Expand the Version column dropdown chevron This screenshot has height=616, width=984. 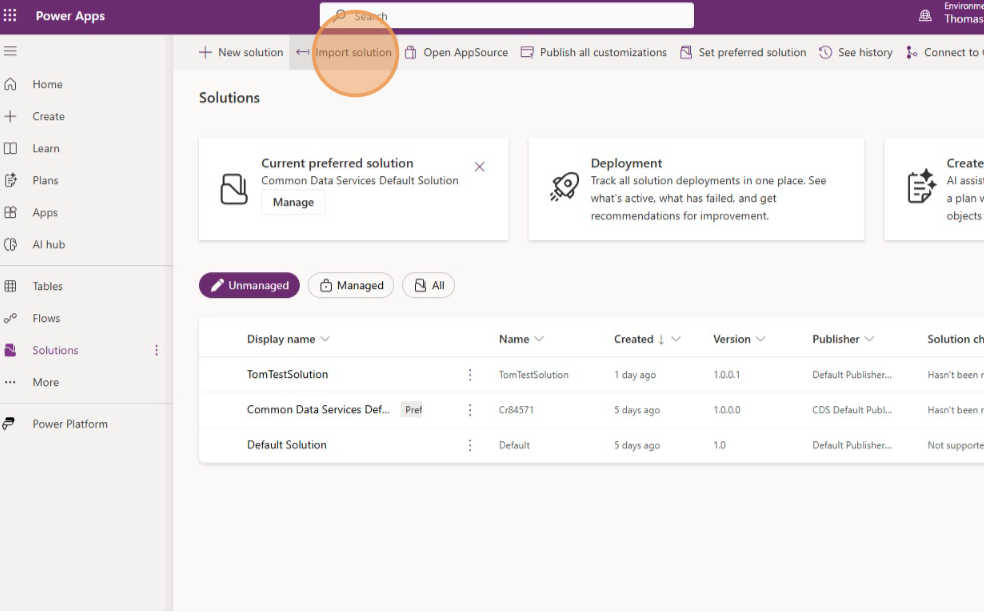[x=761, y=339]
